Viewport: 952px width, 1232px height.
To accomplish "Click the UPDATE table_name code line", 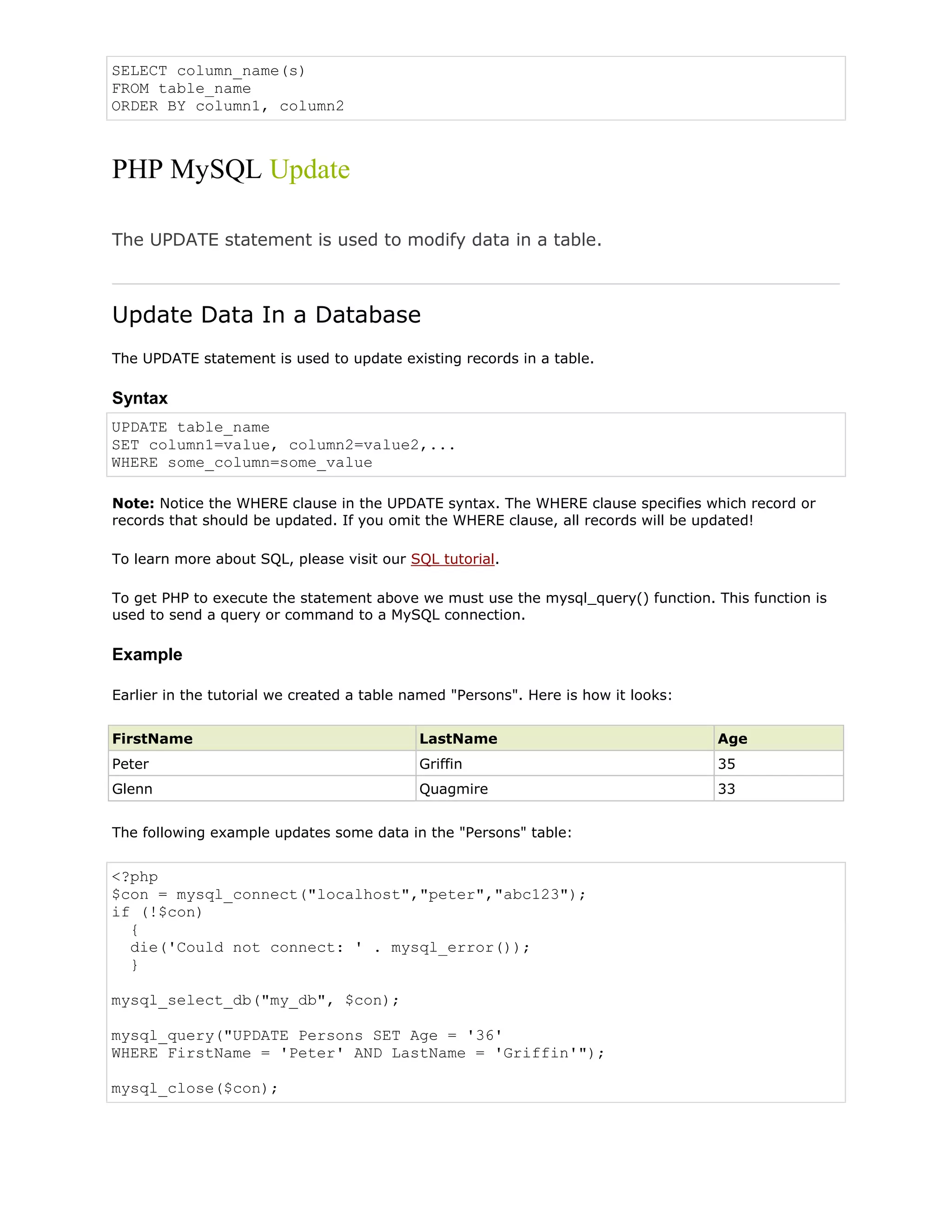I will [x=191, y=427].
